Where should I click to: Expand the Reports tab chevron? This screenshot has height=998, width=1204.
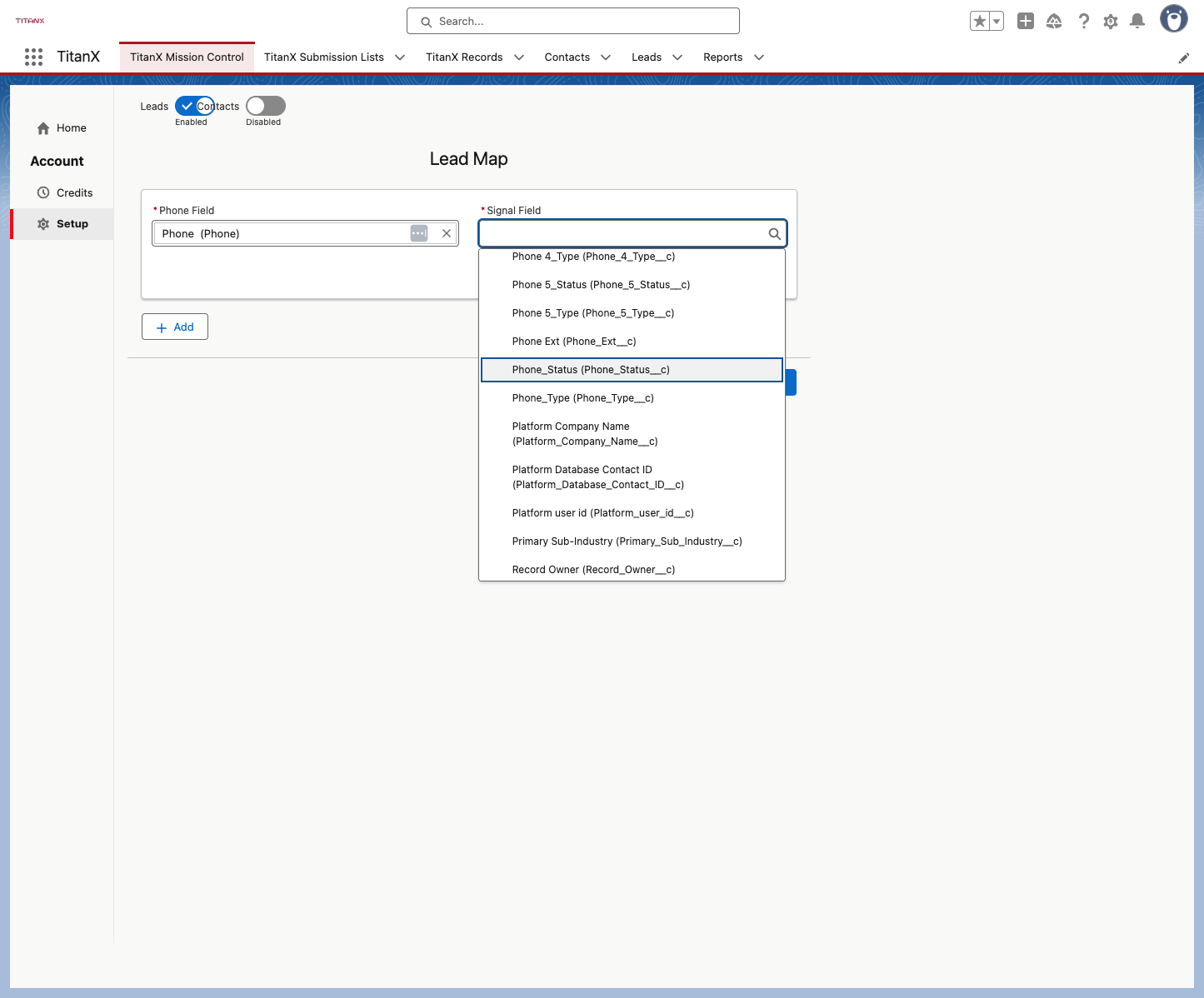pyautogui.click(x=759, y=57)
